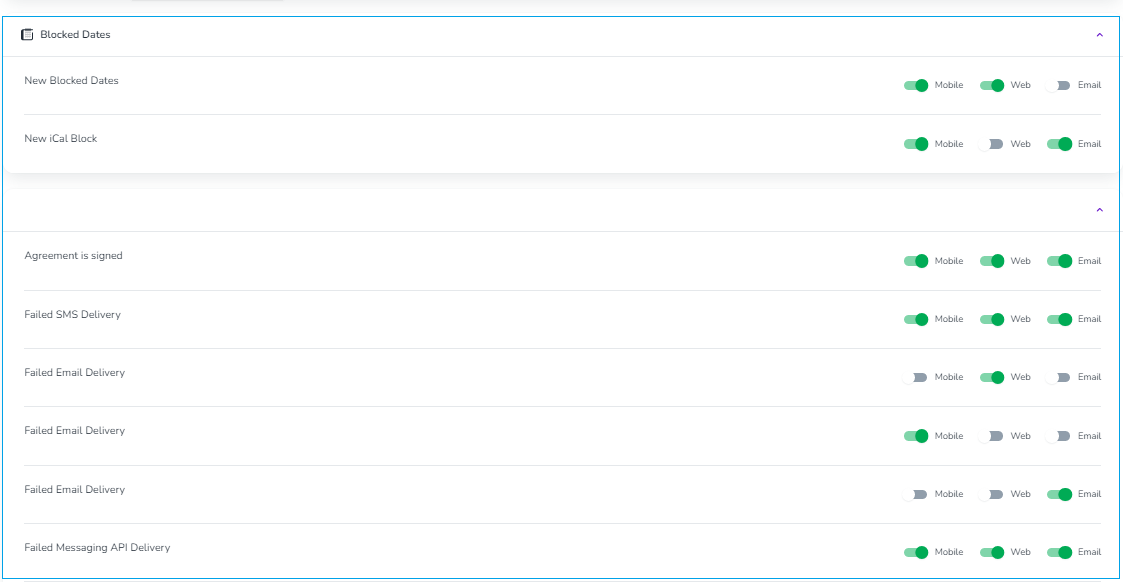Collapse the Blocked Dates section chevron
Screen dimensions: 1123x582
coord(1099,35)
